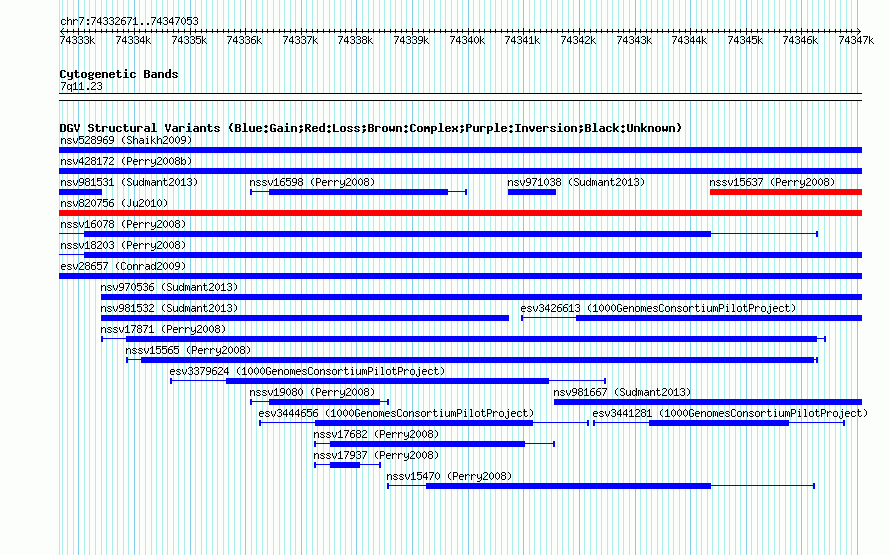Click the blue bar under nsv981532
Viewport: 890px width, 555px height.
pyautogui.click(x=305, y=318)
